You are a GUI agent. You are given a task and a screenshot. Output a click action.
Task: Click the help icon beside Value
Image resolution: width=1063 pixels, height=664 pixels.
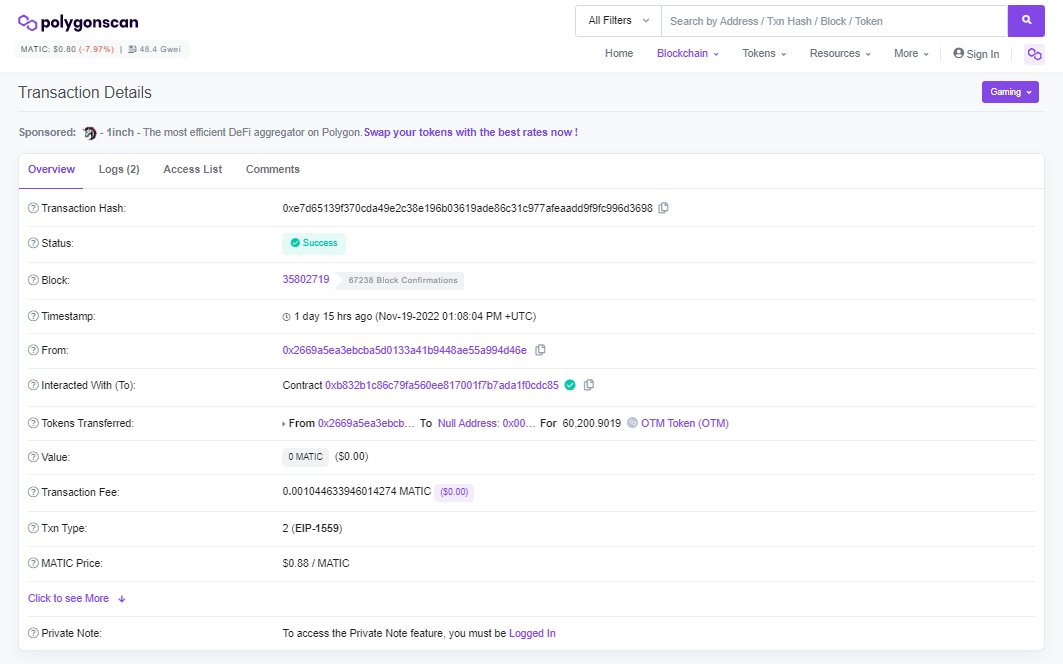(x=33, y=457)
